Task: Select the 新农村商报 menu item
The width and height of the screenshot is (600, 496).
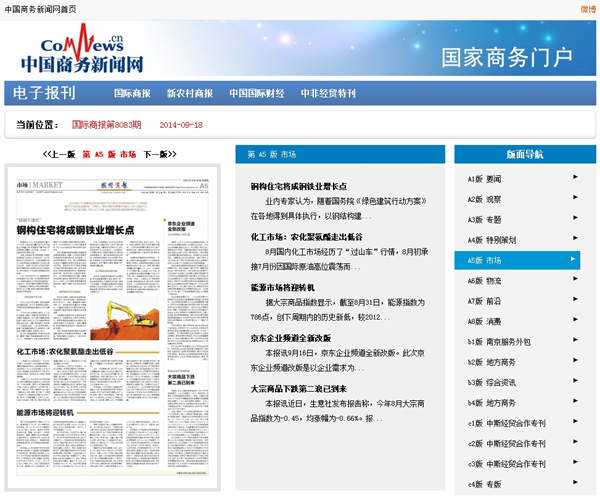Action: click(189, 94)
